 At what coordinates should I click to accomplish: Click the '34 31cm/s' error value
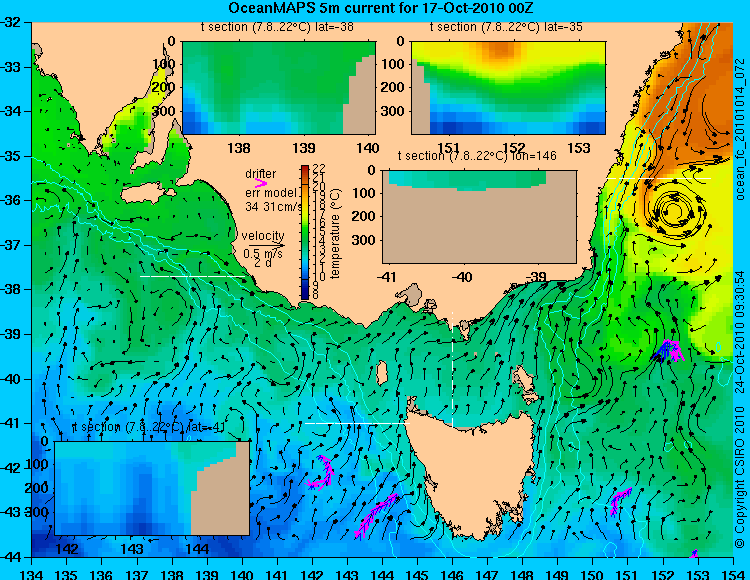pyautogui.click(x=274, y=207)
